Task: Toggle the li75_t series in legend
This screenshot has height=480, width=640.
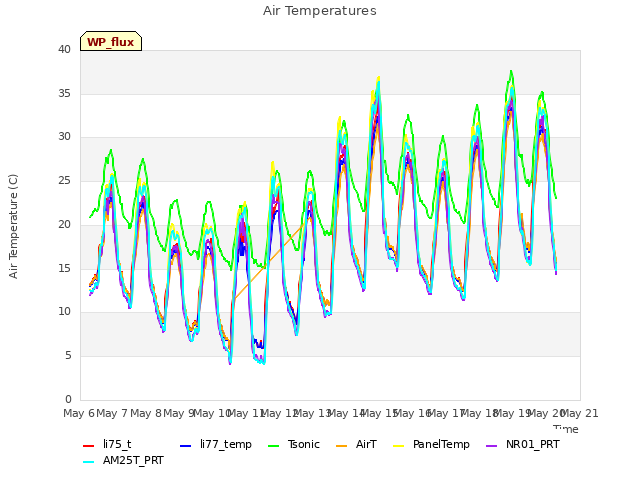Action: [x=107, y=444]
